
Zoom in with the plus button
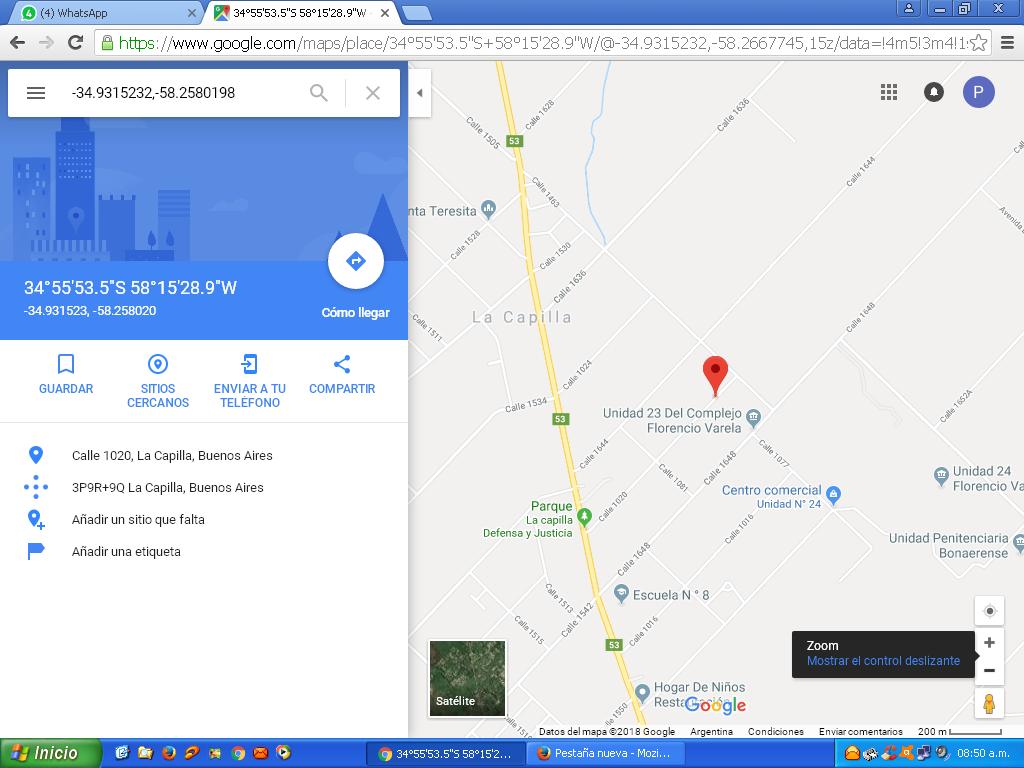coord(989,643)
